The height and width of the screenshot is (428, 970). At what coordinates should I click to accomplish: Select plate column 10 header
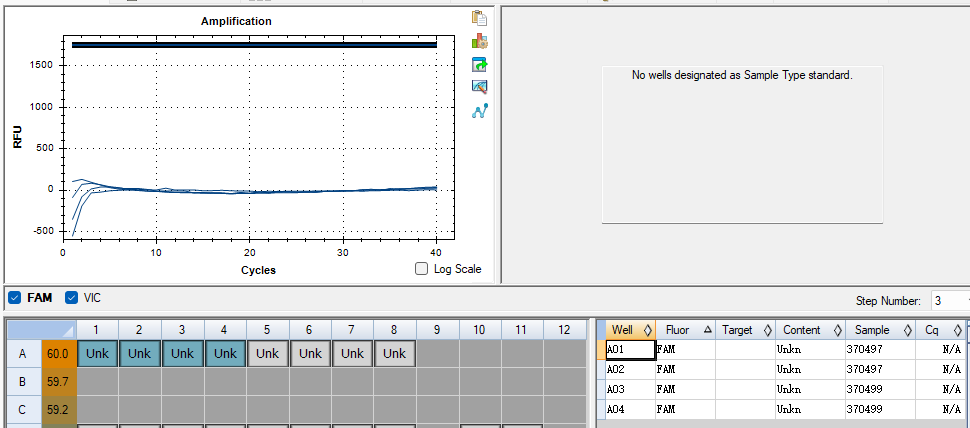point(479,330)
